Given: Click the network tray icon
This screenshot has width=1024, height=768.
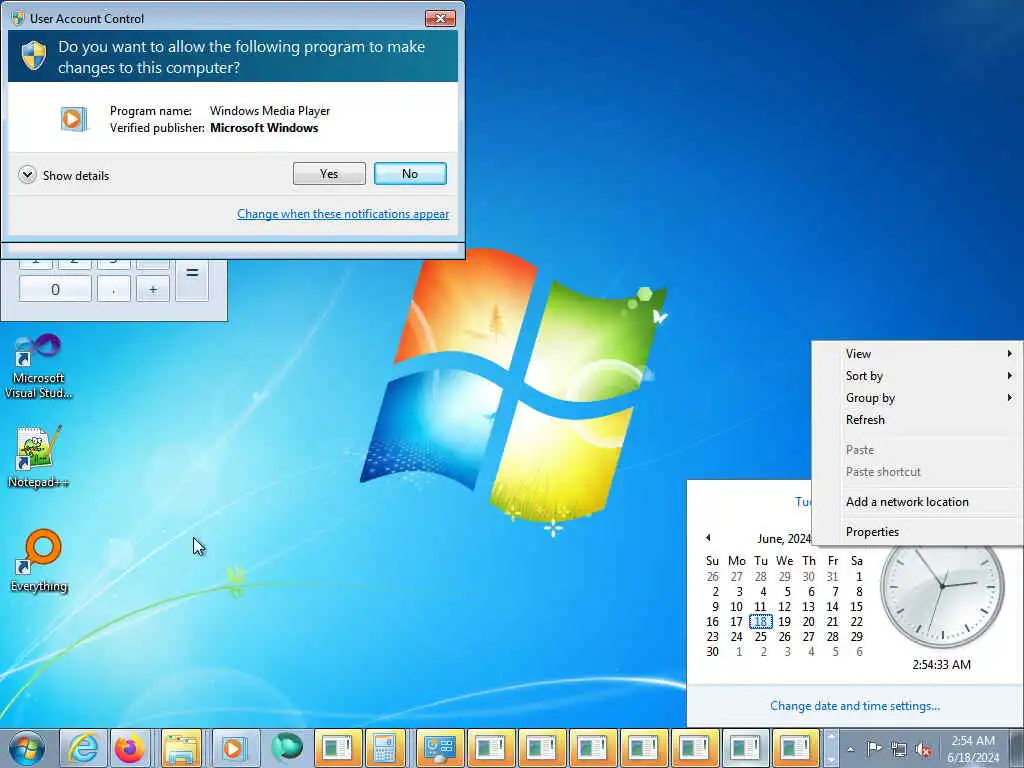Looking at the screenshot, I should 899,749.
